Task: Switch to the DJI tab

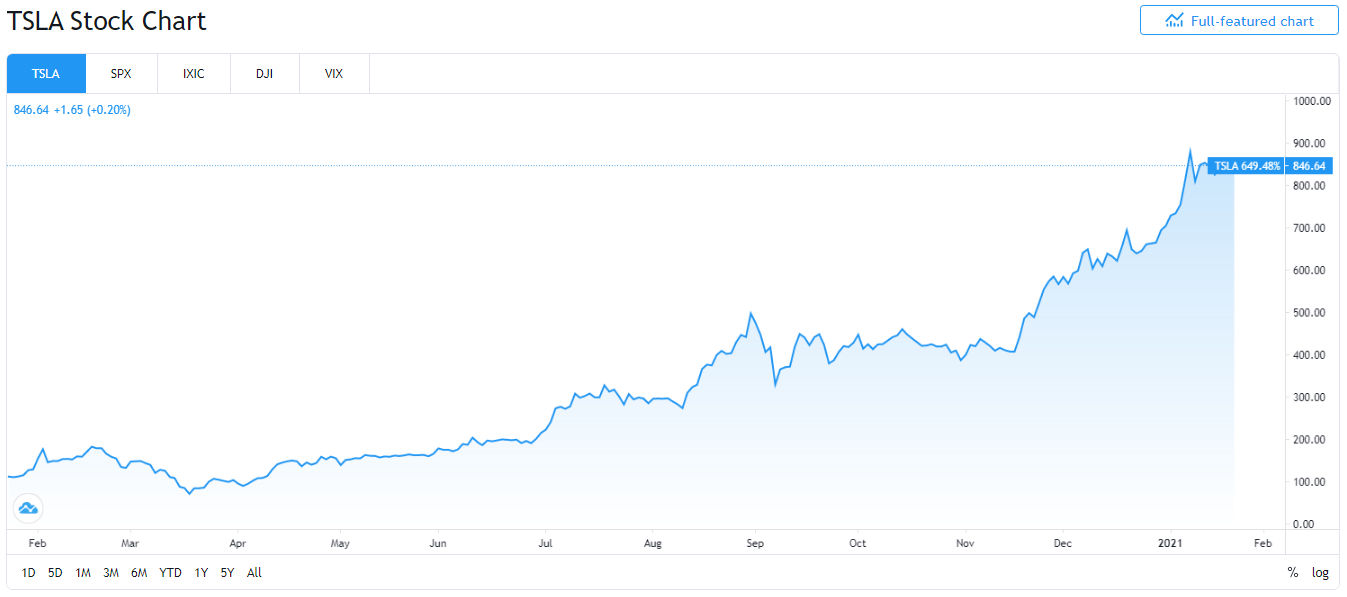Action: pyautogui.click(x=265, y=73)
